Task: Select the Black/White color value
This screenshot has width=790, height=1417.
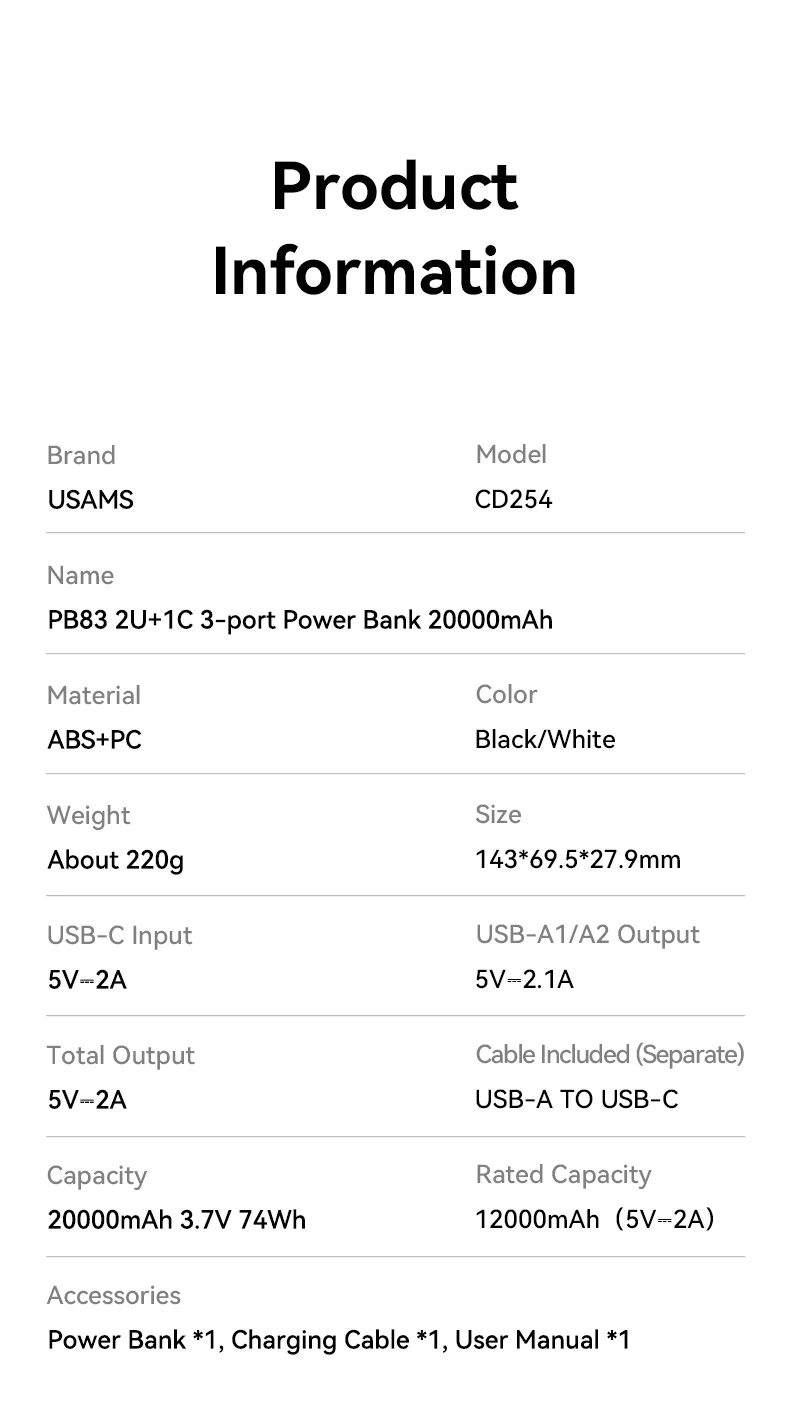Action: (x=545, y=739)
